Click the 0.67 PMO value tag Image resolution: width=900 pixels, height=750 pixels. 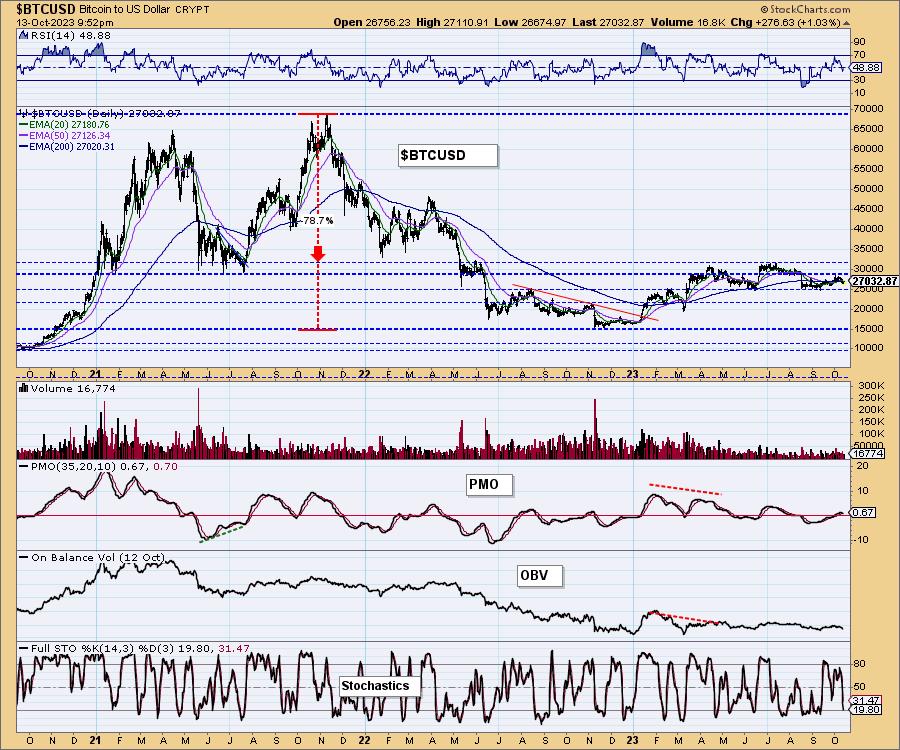(864, 512)
